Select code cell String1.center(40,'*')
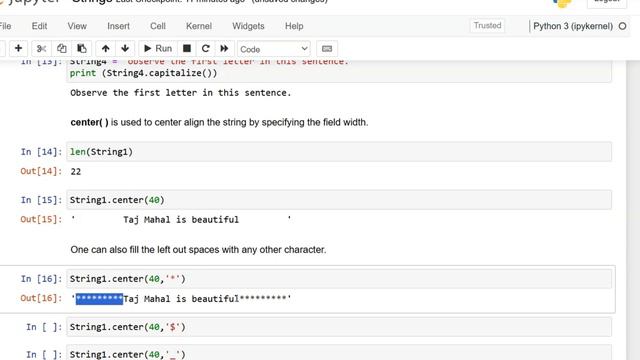This screenshot has width=640, height=360. (x=339, y=279)
